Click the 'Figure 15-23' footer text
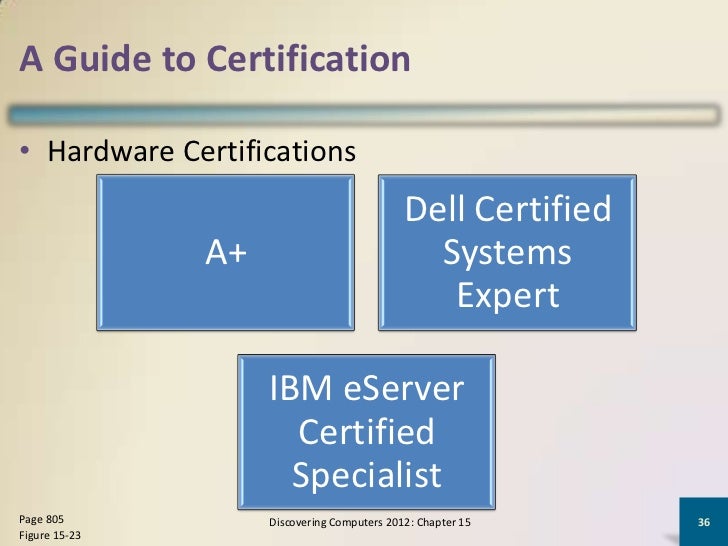The image size is (728, 546). (x=50, y=535)
